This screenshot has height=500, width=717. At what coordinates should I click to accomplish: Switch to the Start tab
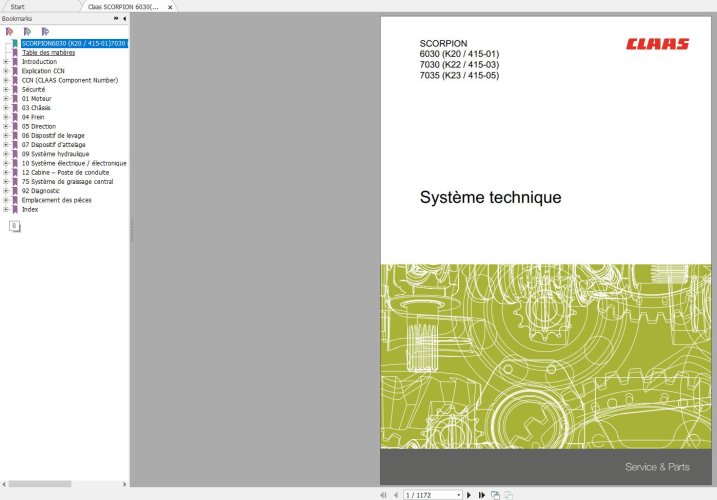click(17, 7)
